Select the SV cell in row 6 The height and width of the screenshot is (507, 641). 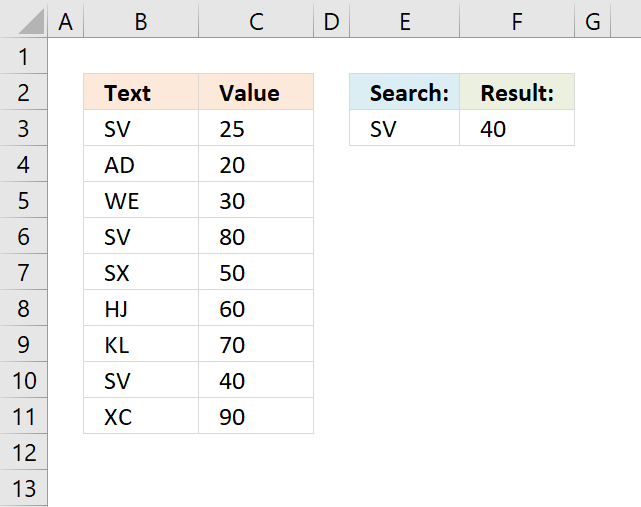pos(141,236)
